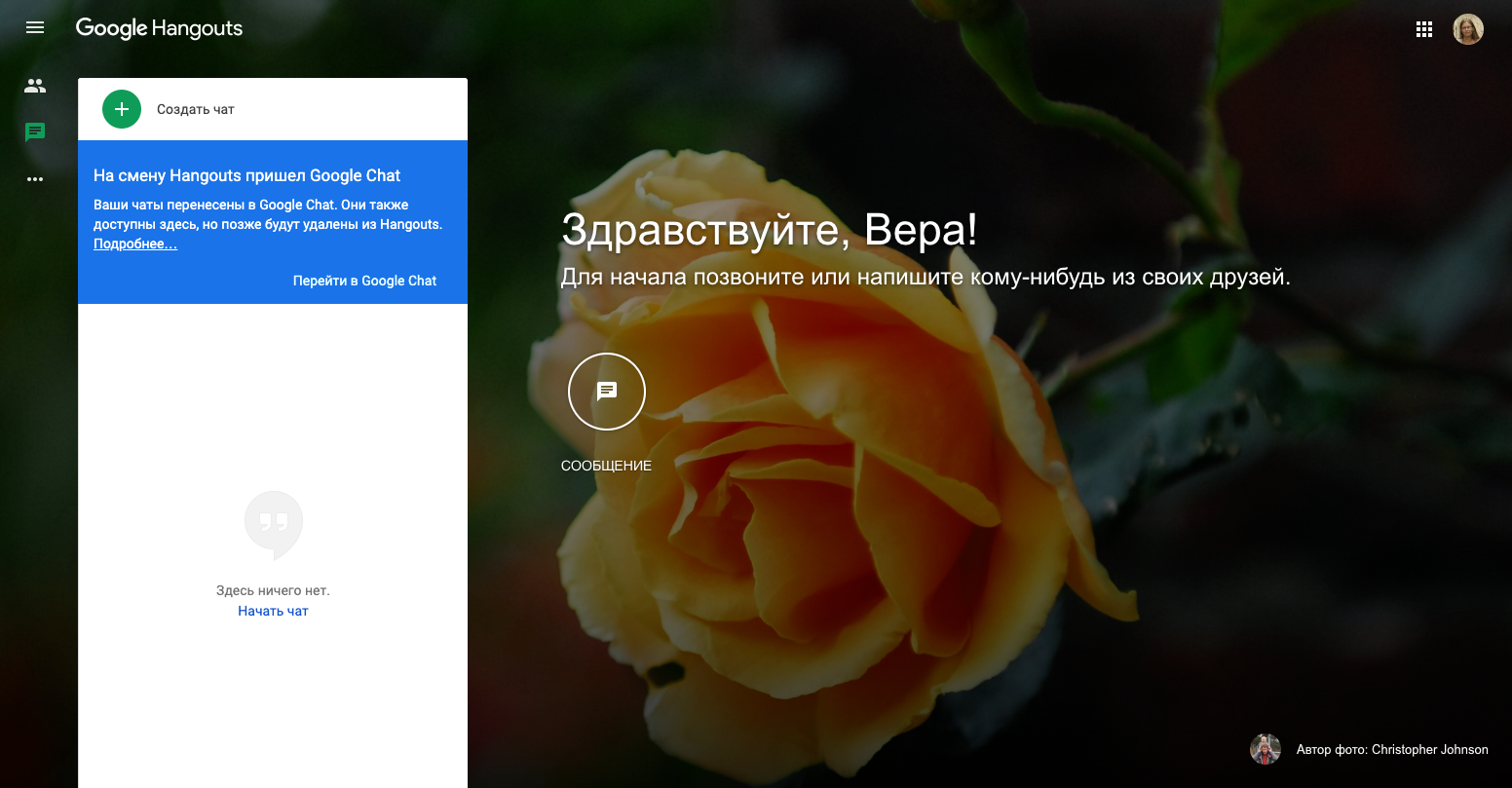Click the photo author's small avatar thumbnail

click(x=1265, y=749)
